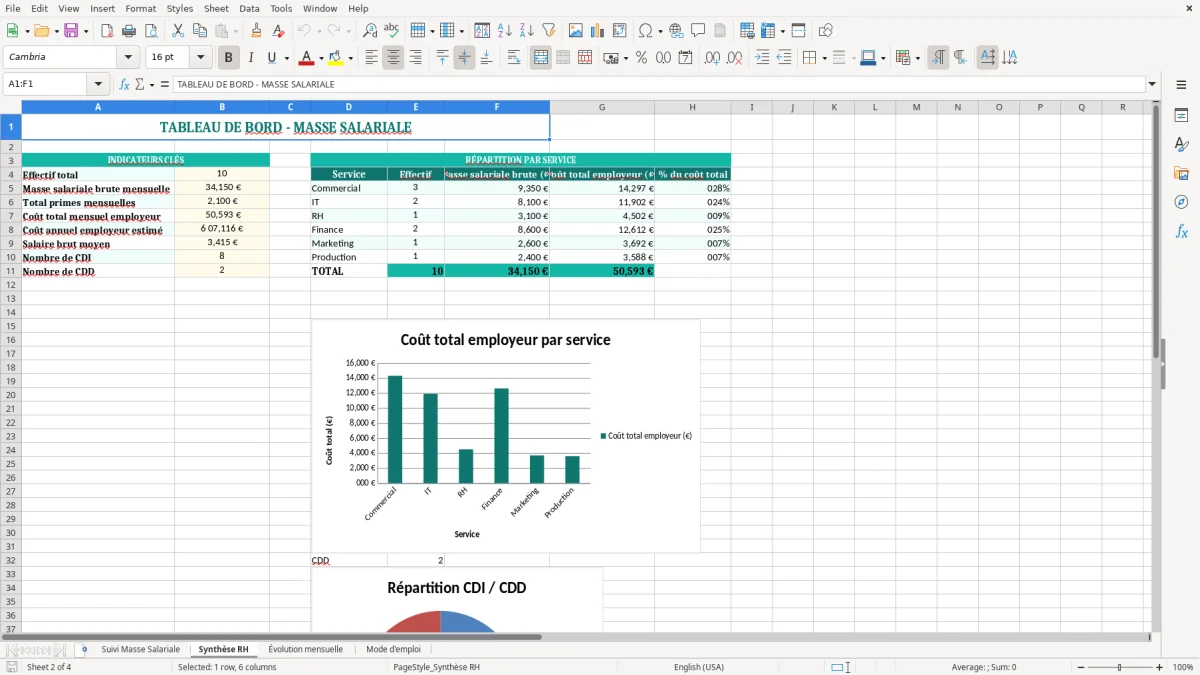This screenshot has height=675, width=1200.
Task: Toggle Wrap Text
Action: pyautogui.click(x=514, y=58)
